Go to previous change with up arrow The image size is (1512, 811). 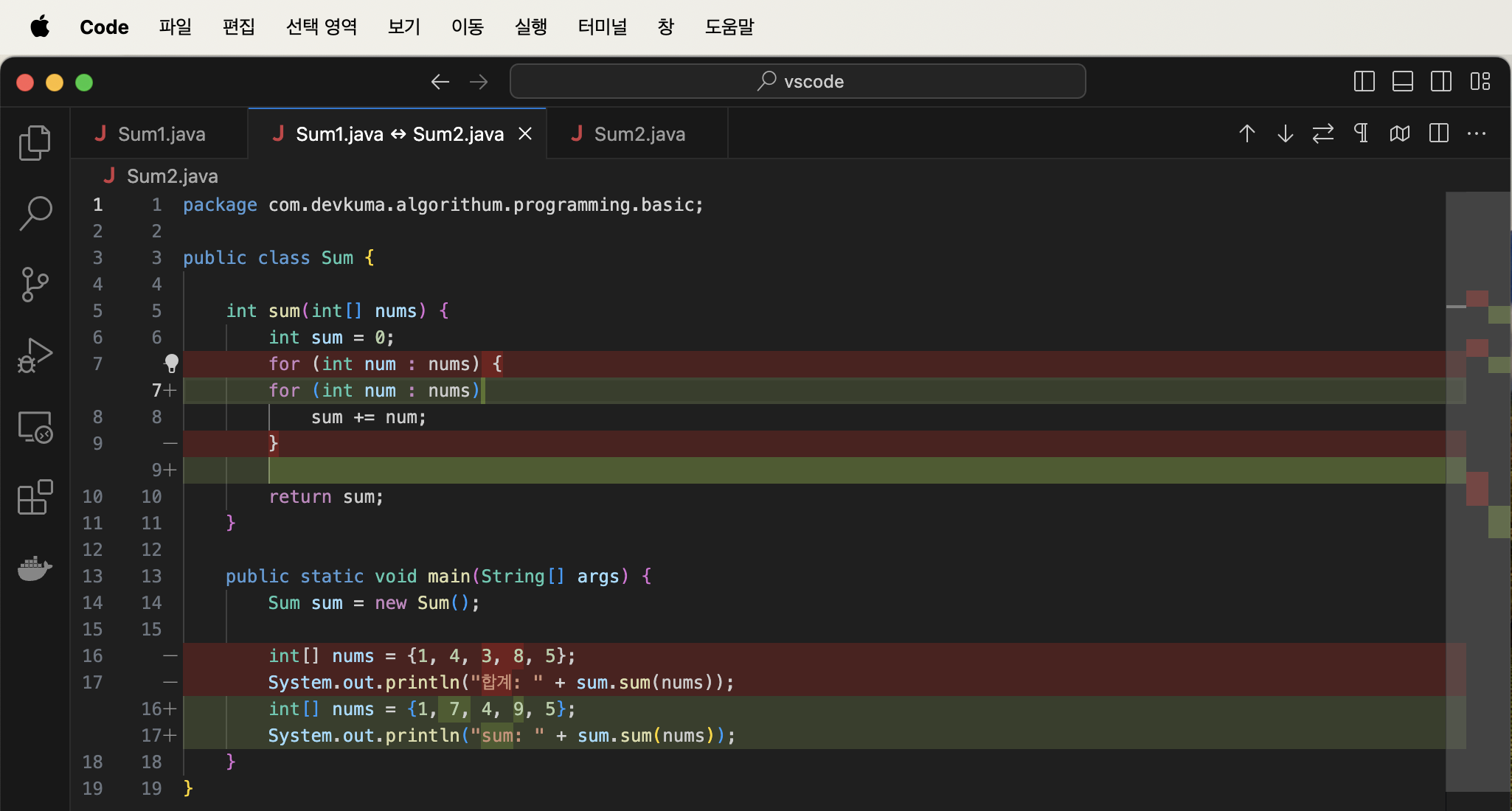pos(1246,133)
